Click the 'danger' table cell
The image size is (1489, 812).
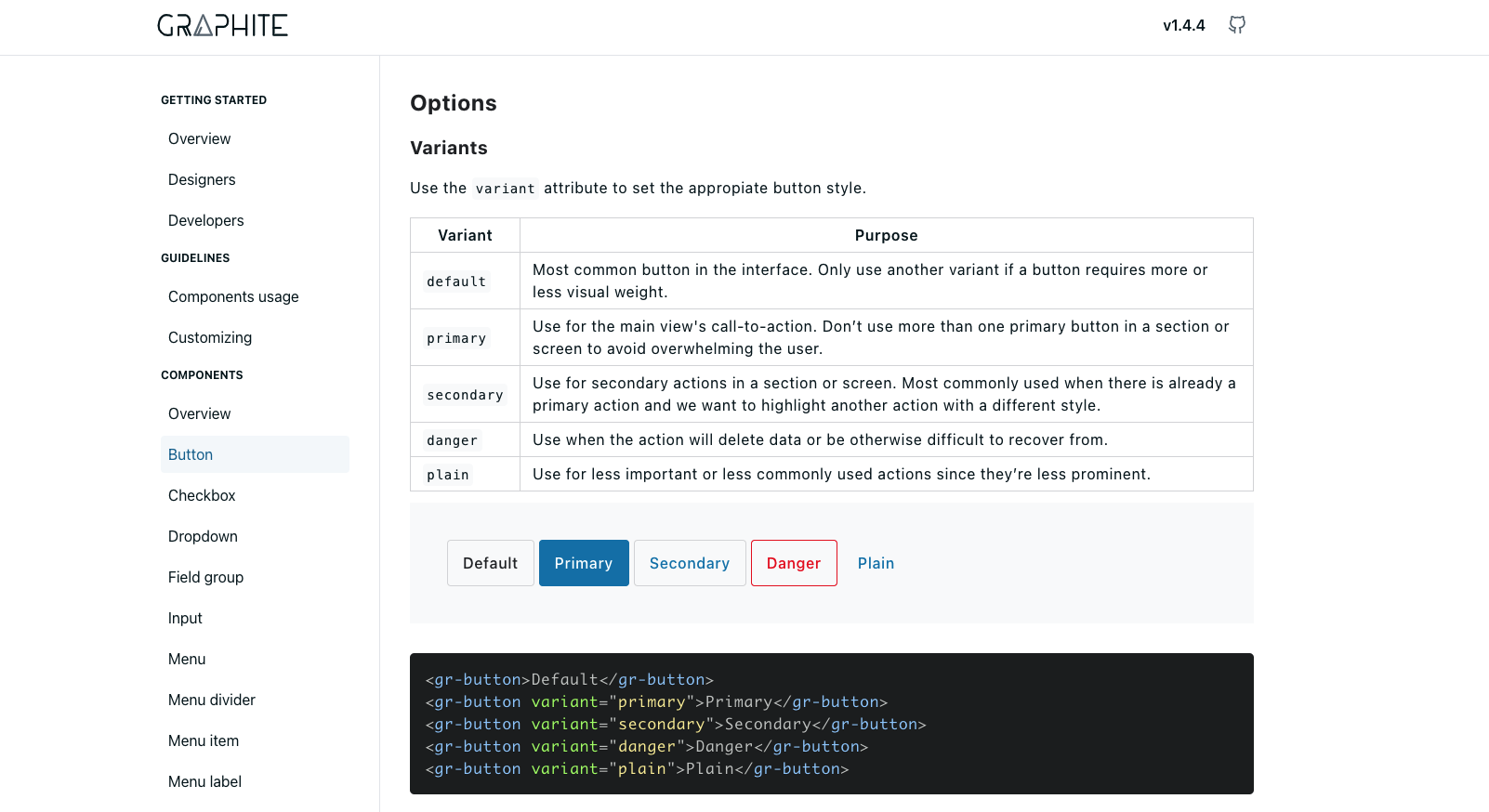(465, 439)
